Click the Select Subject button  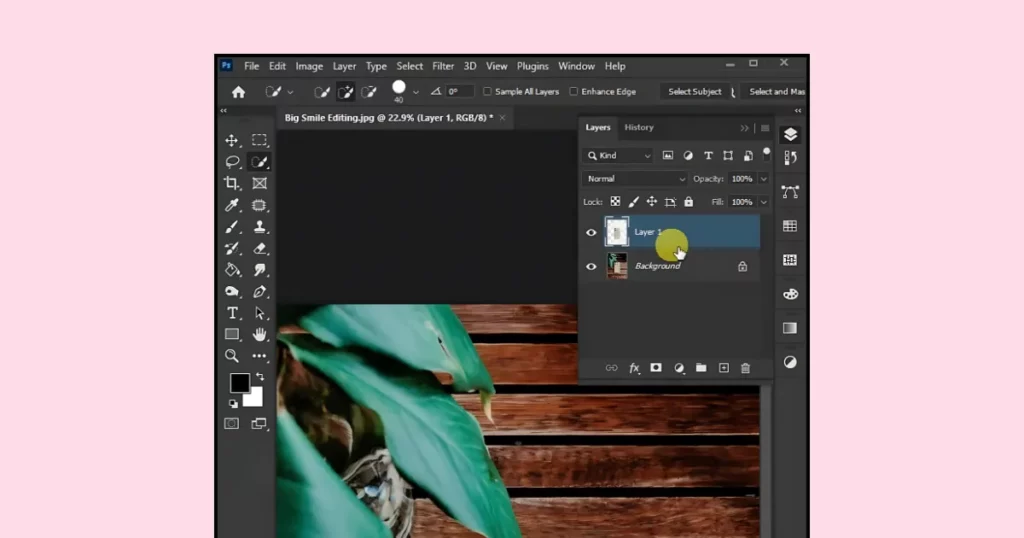[x=694, y=92]
